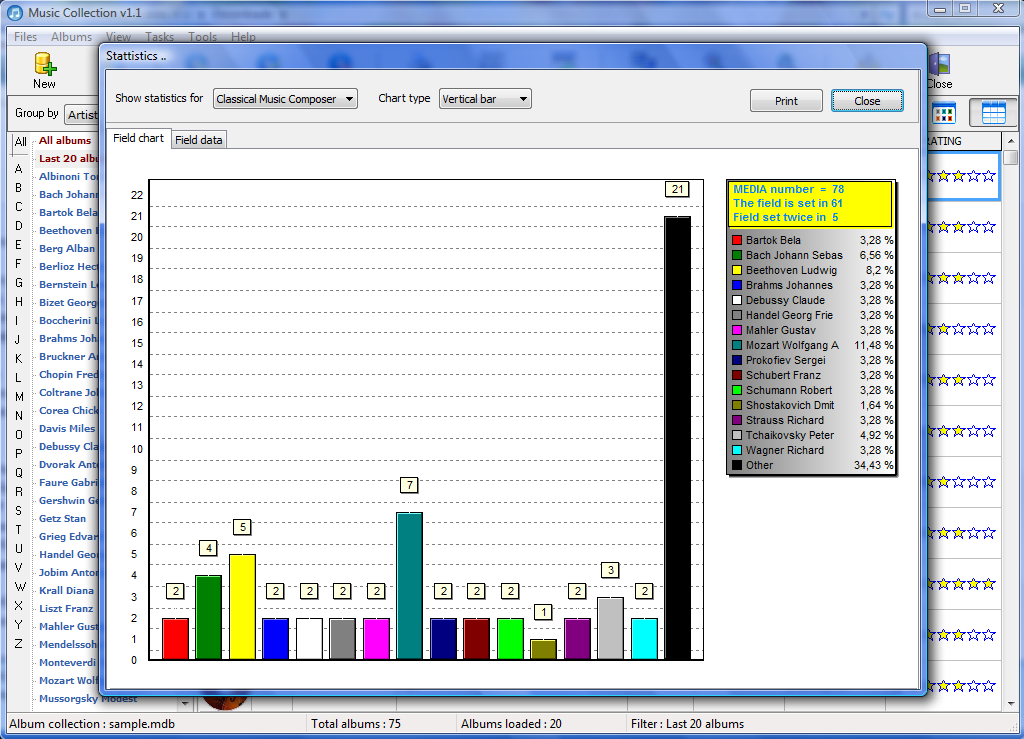Click 'Album collection : sample.mdb' status entry
The width and height of the screenshot is (1024, 739).
(x=92, y=724)
